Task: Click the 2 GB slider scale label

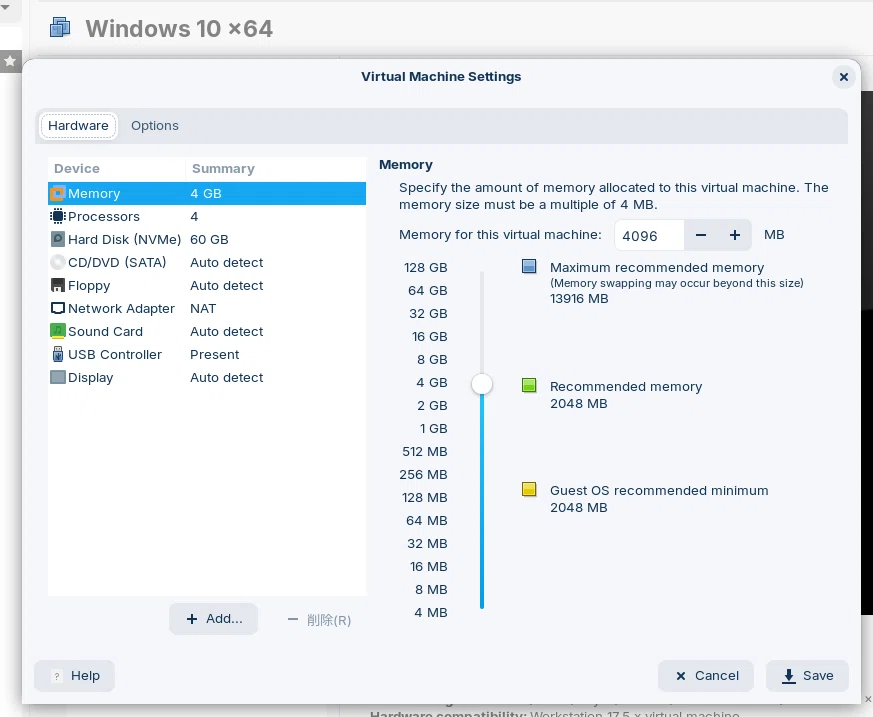Action: pyautogui.click(x=433, y=405)
